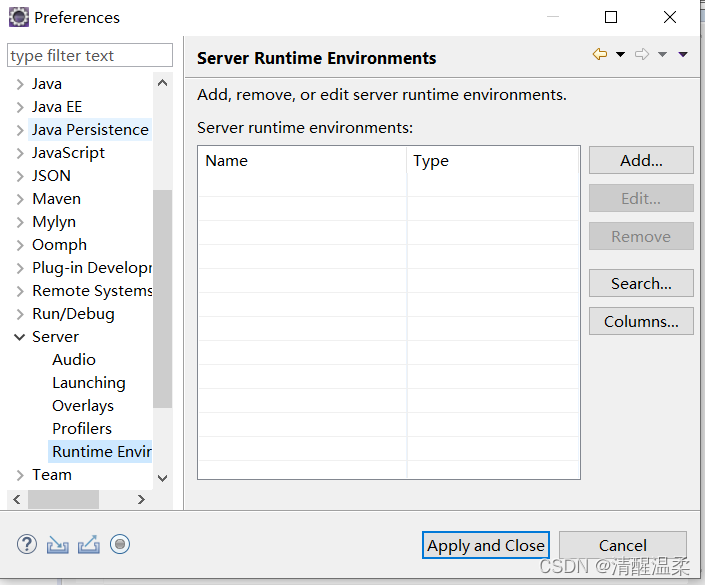
Task: Open the preferences view menu arrow
Action: point(683,55)
